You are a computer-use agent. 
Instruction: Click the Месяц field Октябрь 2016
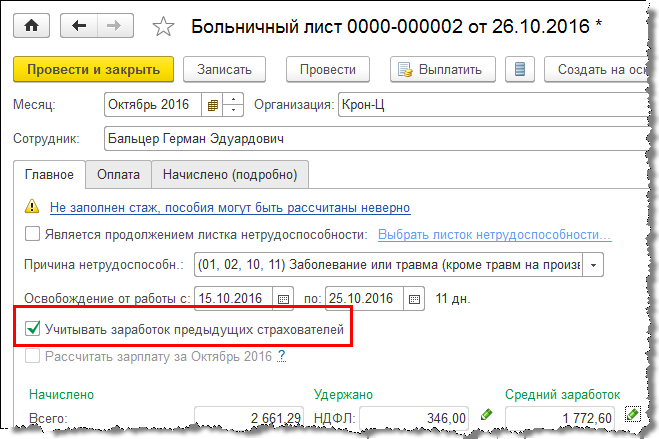[x=153, y=105]
